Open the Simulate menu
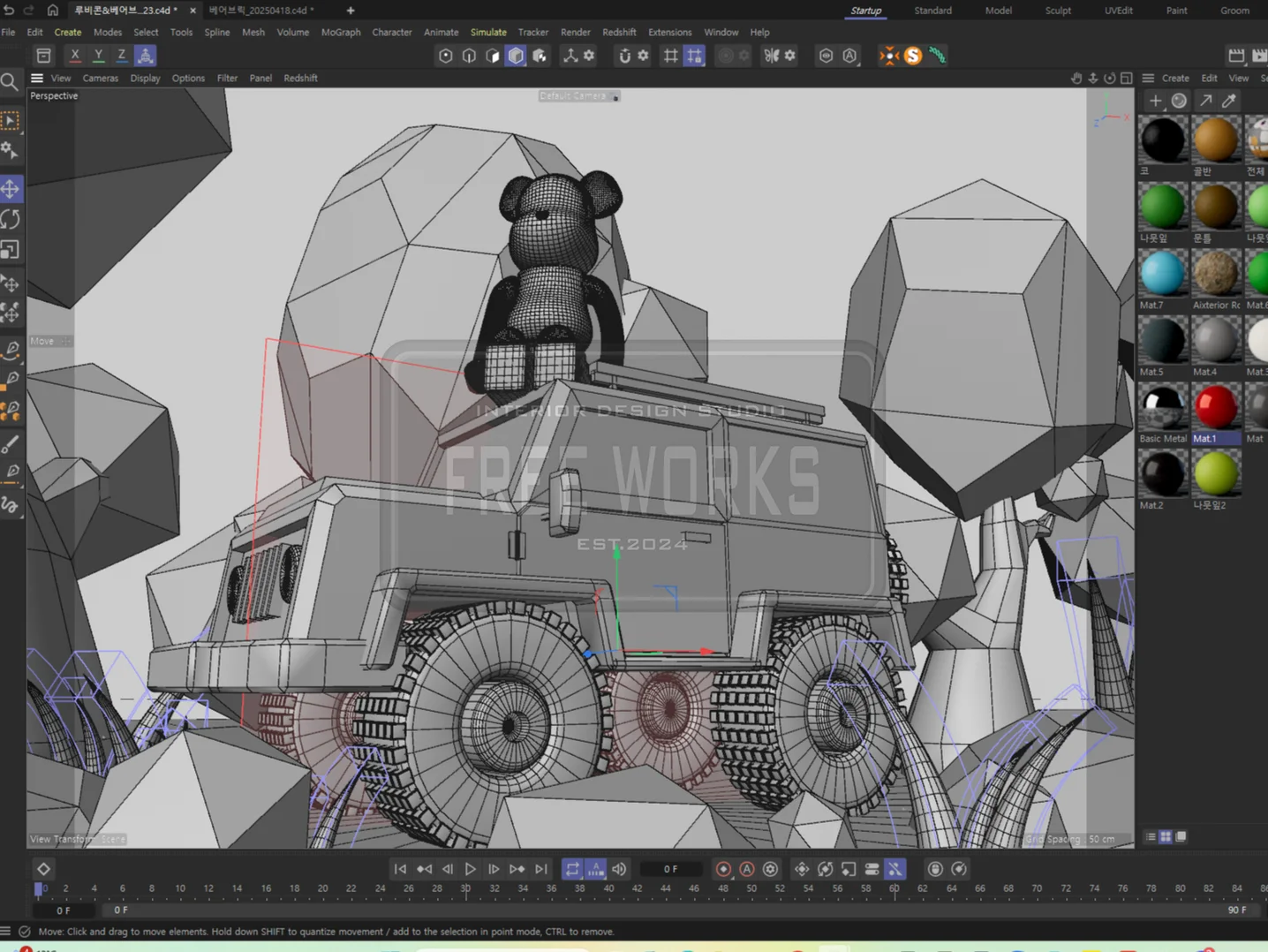This screenshot has width=1268, height=952. (488, 32)
